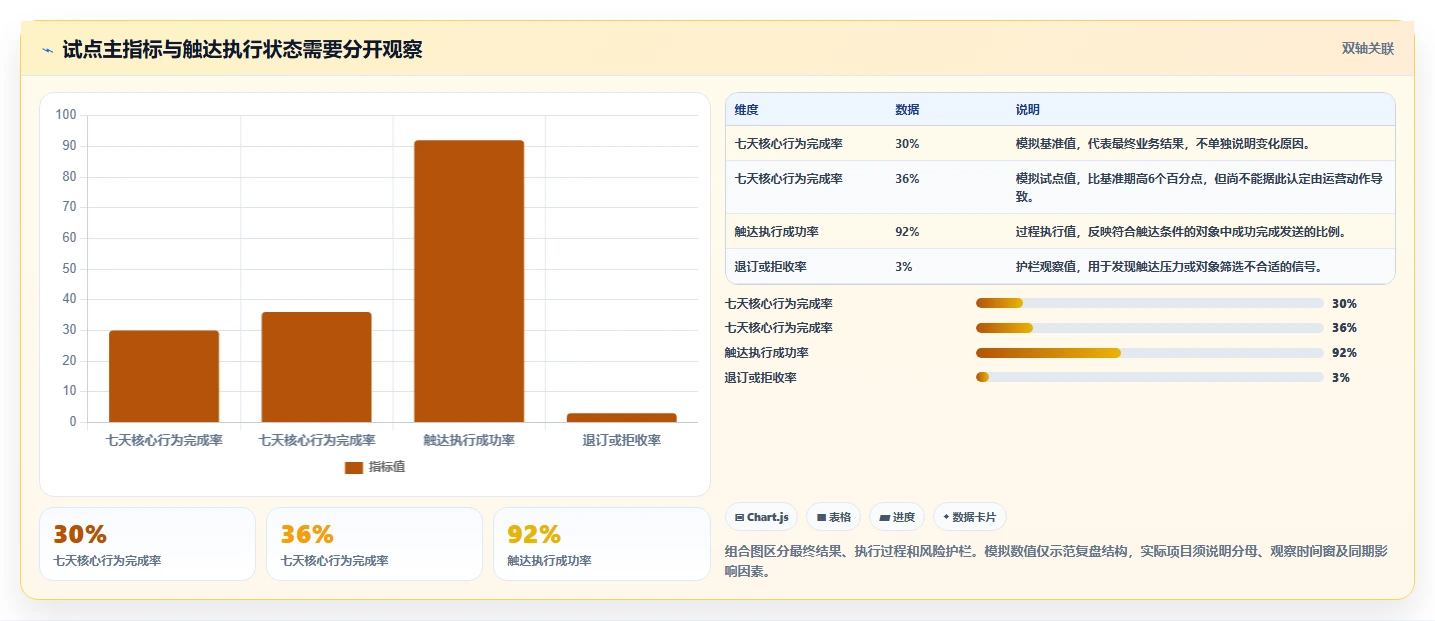
Task: Click the shortest chart bar for 退订或拒收率
Action: tap(622, 418)
